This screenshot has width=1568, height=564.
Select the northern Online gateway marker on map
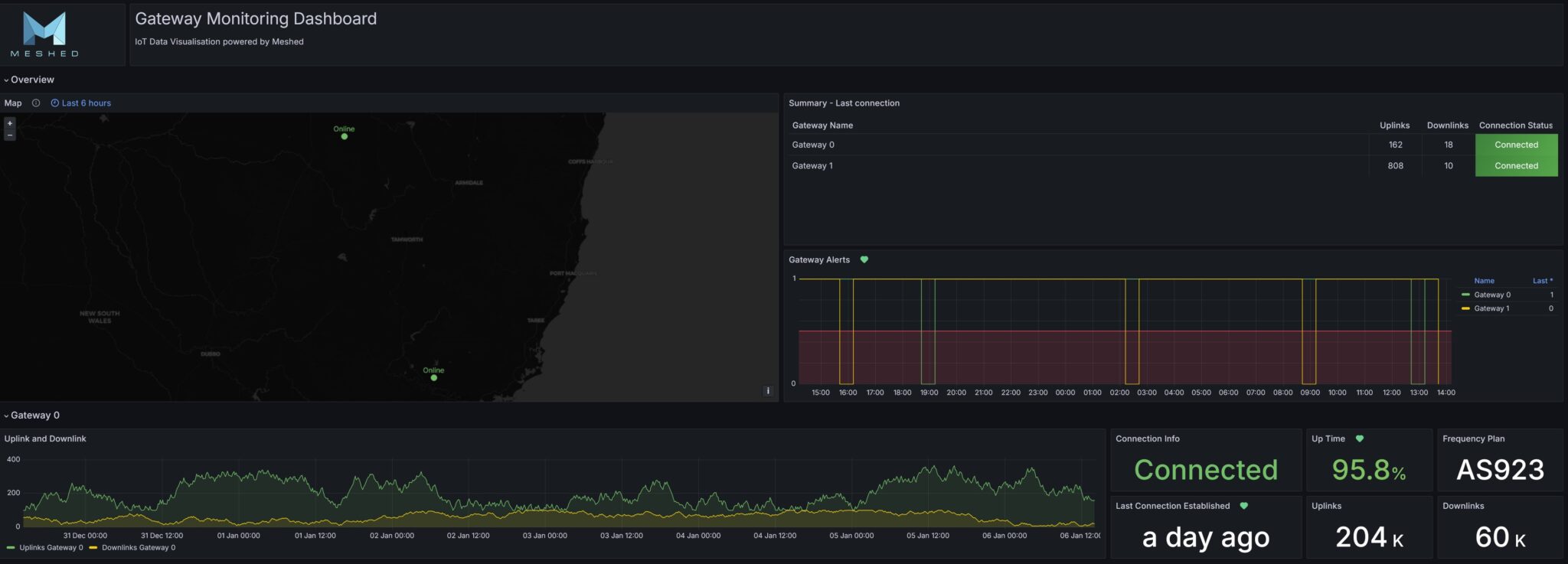pos(345,136)
